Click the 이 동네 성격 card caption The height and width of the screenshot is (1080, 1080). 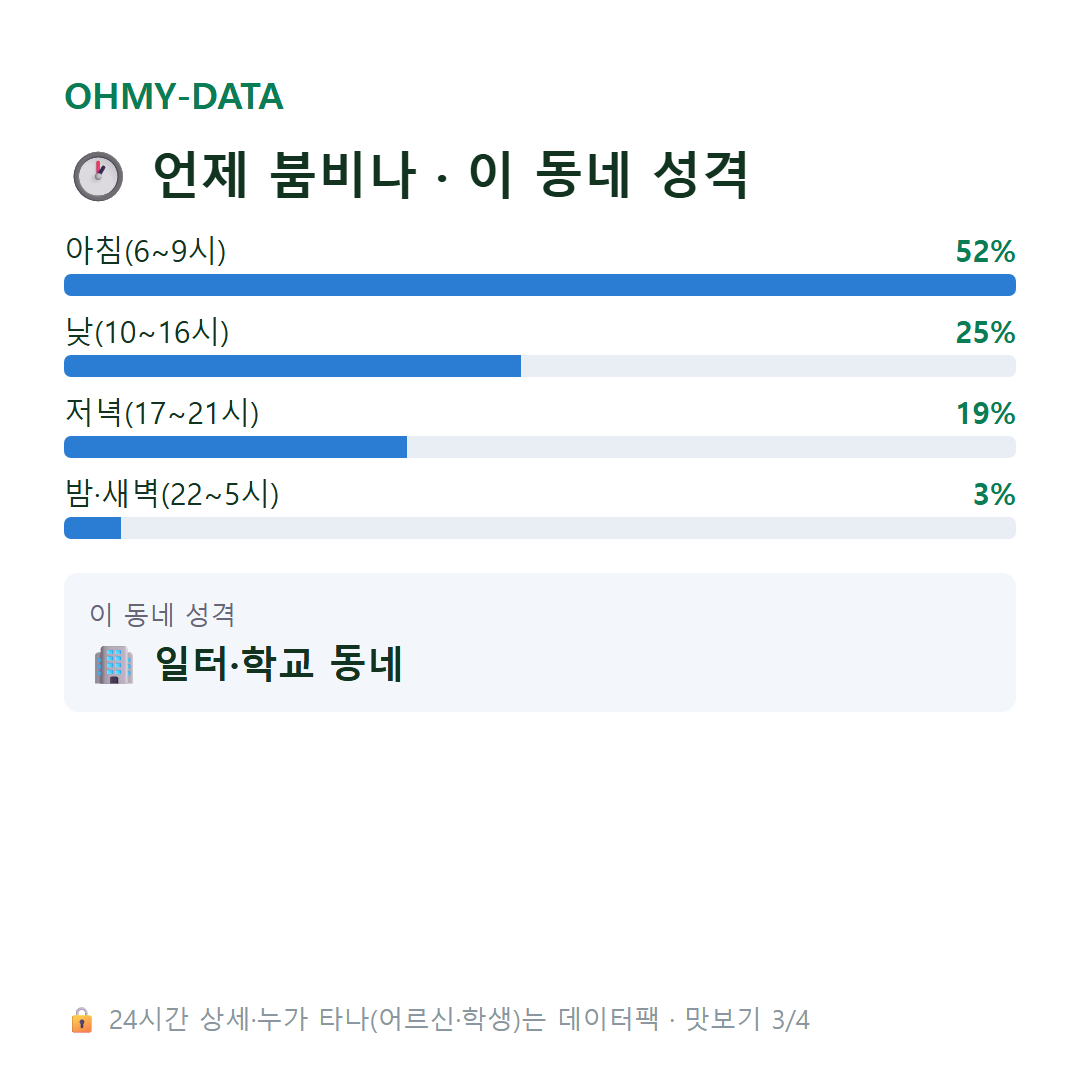point(163,614)
